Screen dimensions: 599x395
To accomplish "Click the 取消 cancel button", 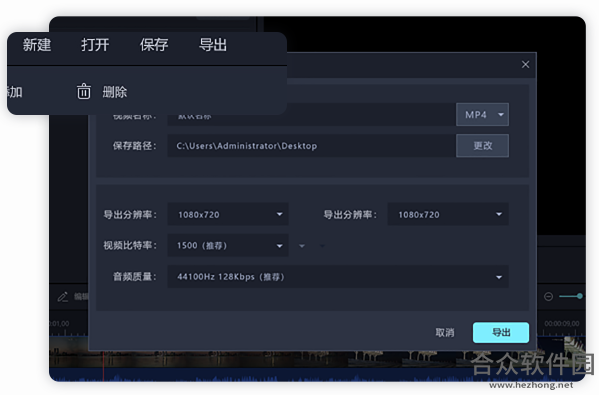I will (445, 333).
